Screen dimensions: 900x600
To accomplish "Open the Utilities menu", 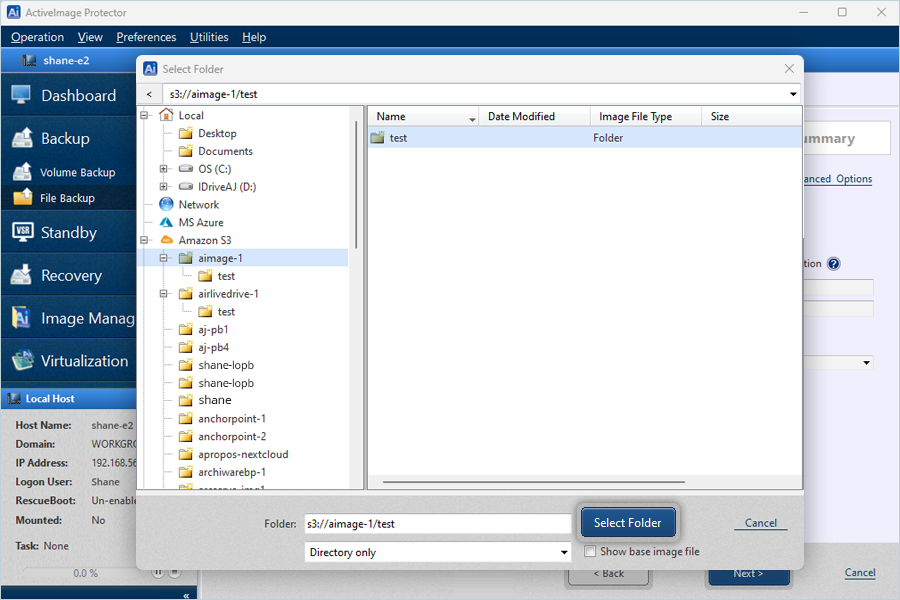I will pos(209,37).
